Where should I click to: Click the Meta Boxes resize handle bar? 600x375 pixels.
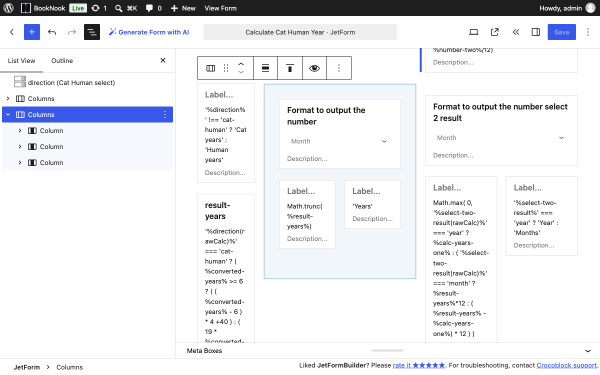click(387, 350)
